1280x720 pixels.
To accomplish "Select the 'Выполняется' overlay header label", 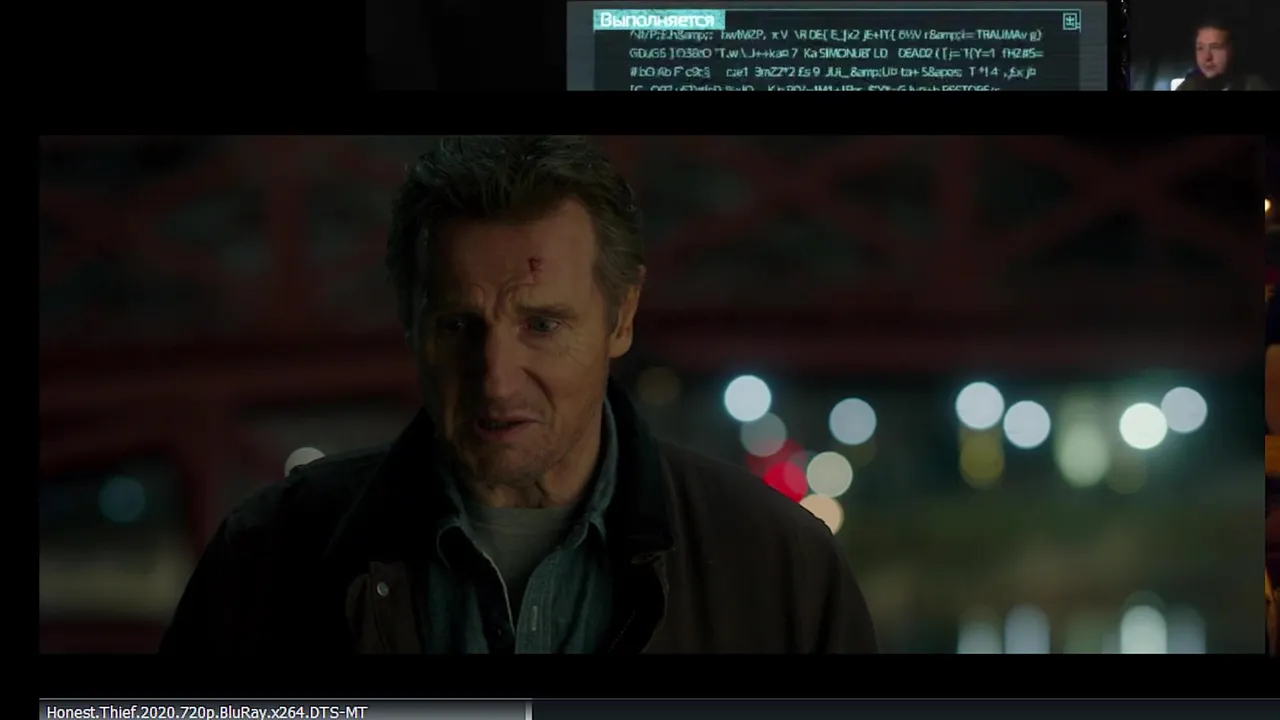I will pos(657,21).
